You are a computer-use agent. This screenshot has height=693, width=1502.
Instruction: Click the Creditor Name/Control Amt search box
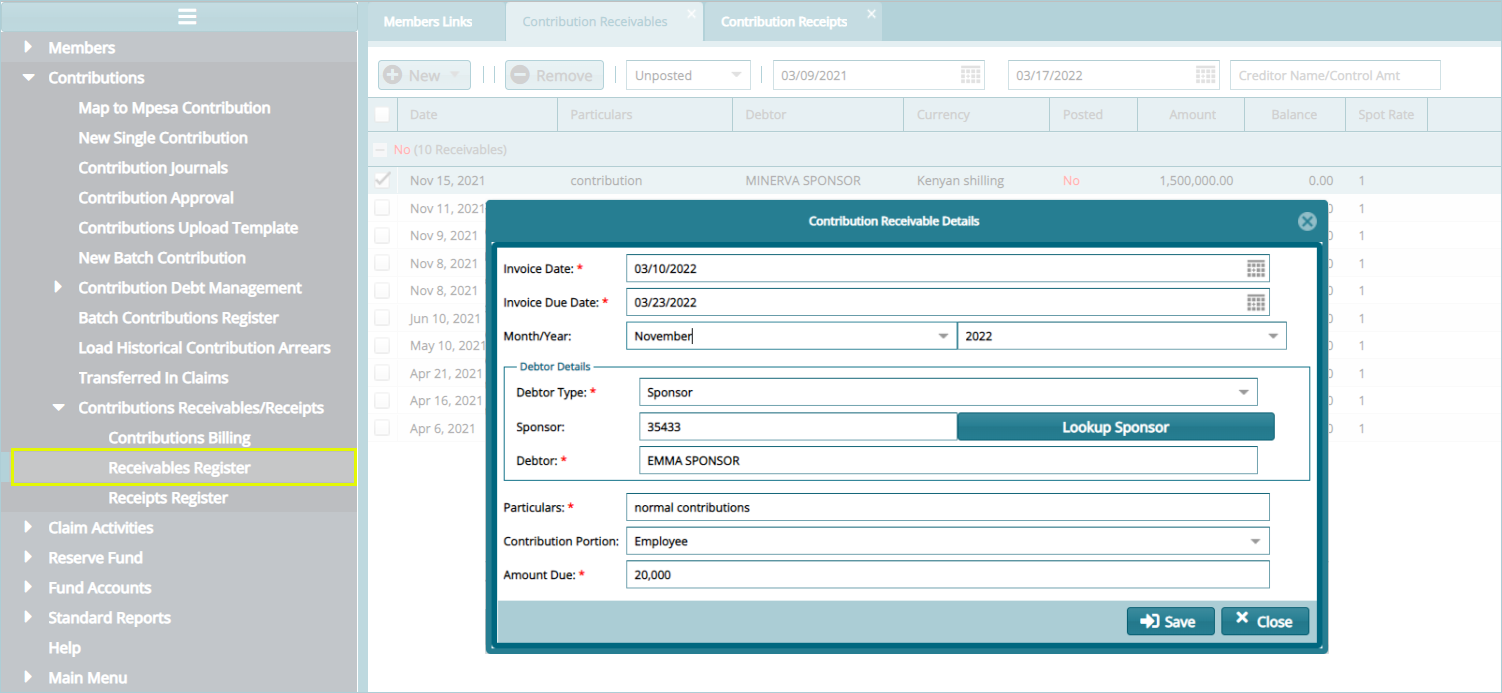tap(1335, 75)
